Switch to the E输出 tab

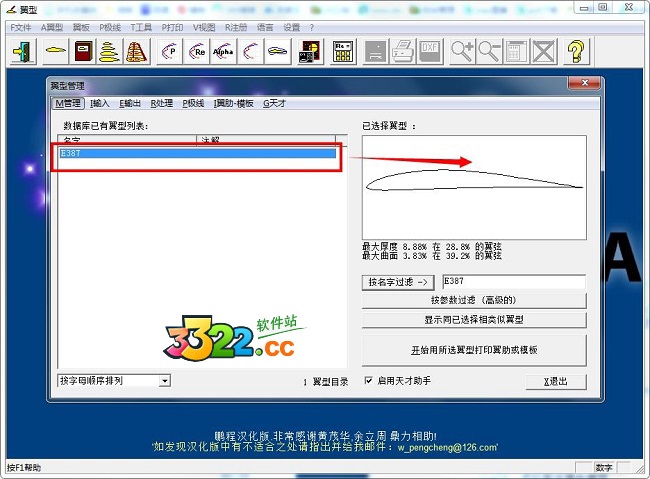[130, 103]
